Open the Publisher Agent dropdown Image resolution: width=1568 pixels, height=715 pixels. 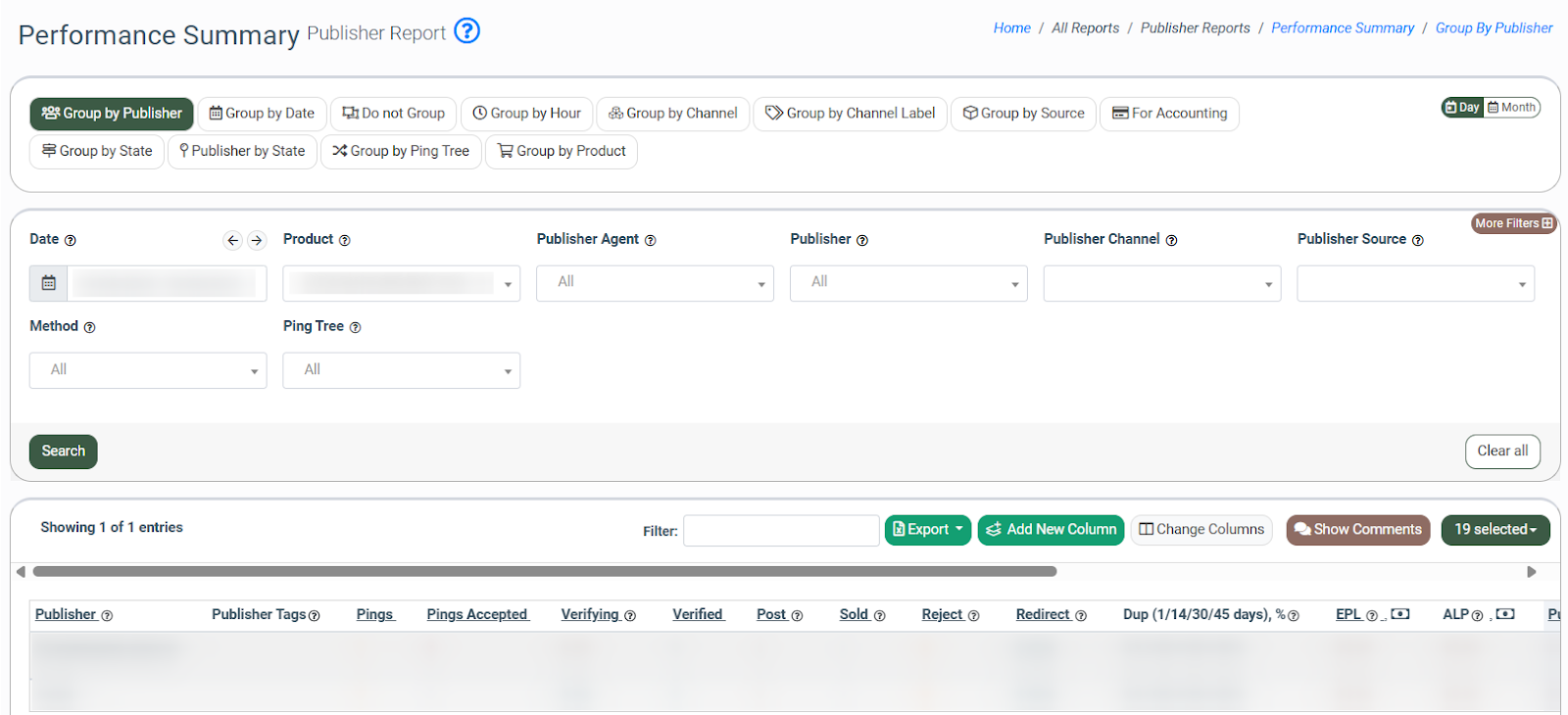point(655,283)
